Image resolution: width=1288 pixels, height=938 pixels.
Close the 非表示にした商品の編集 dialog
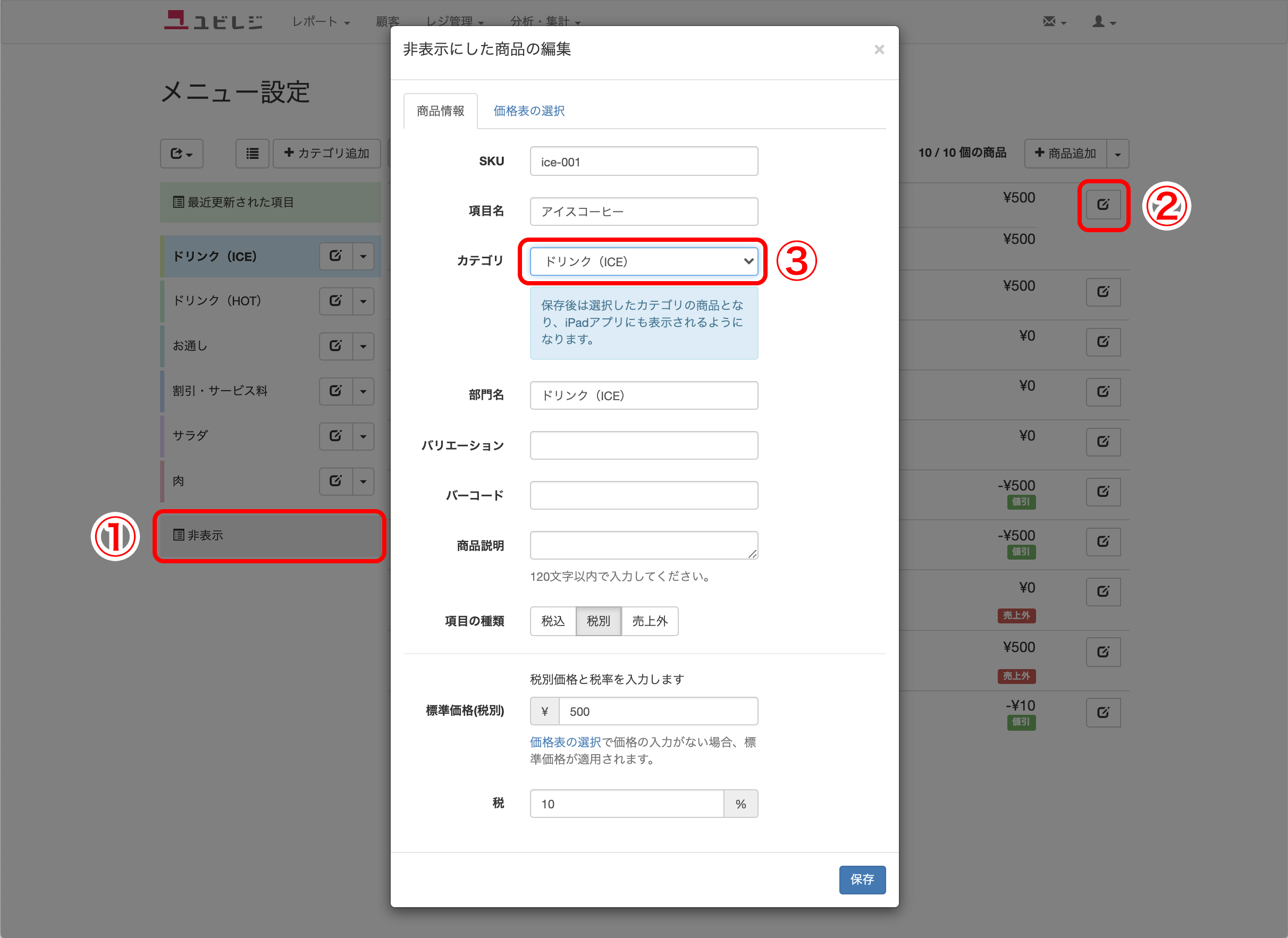coord(879,50)
